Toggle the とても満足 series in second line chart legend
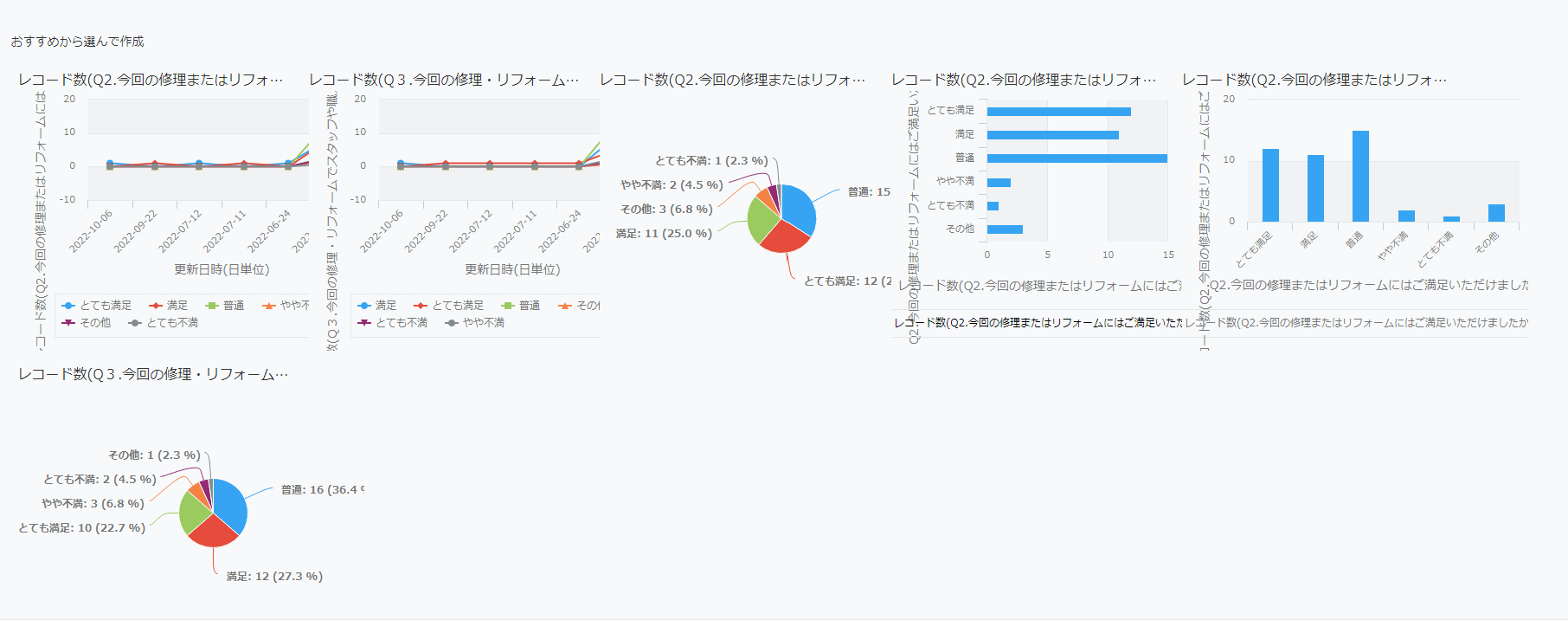Viewport: 1568px width, 620px height. pos(457,306)
